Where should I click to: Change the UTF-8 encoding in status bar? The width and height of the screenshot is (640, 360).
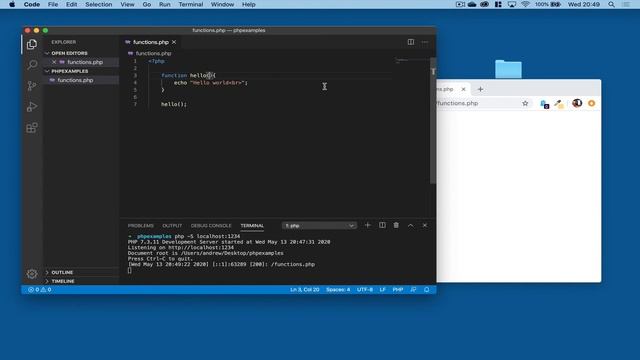(365, 289)
